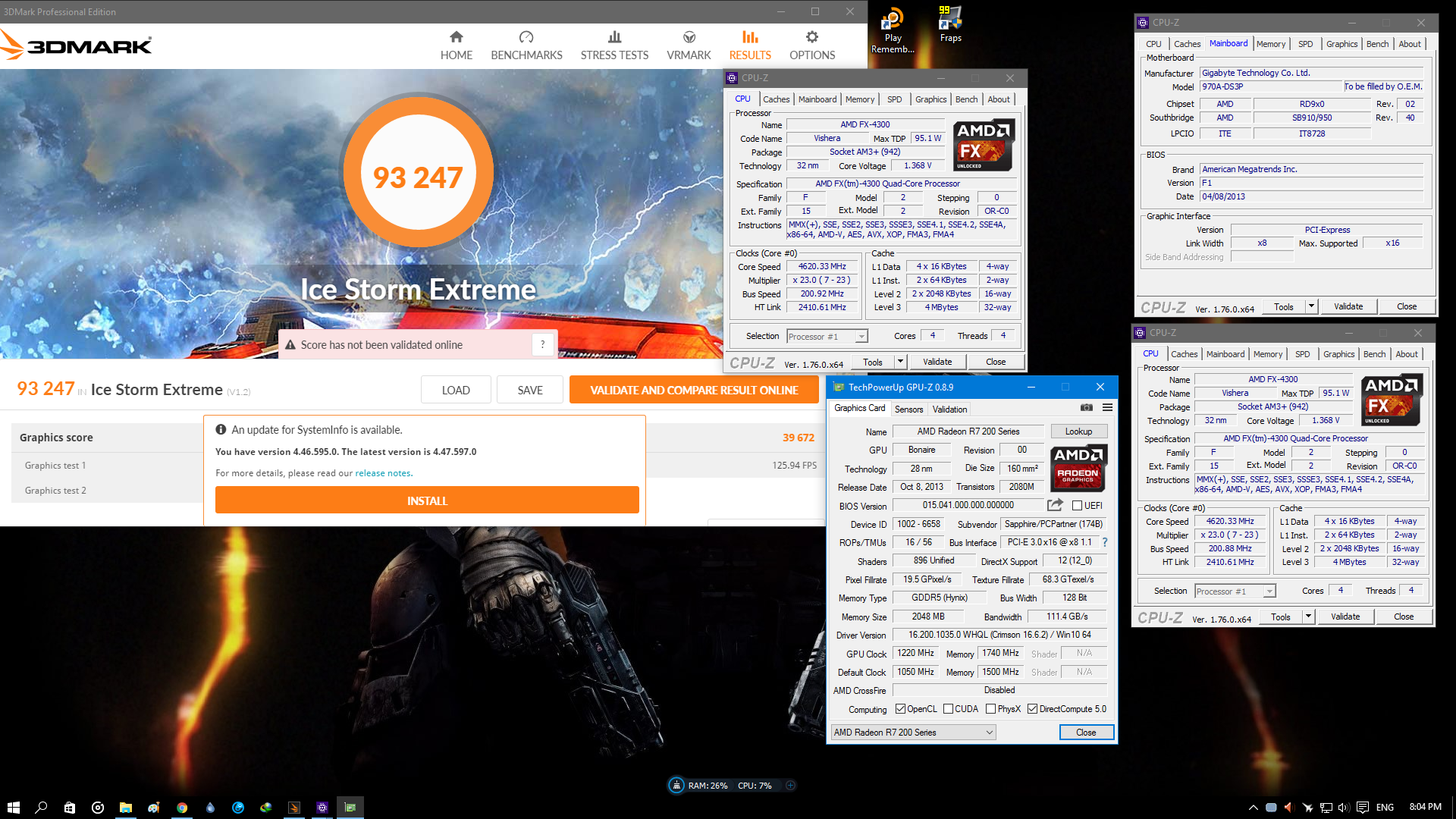Click VALIDATE AND COMPARE RESULT ONLINE button
The image size is (1456, 819).
(694, 390)
